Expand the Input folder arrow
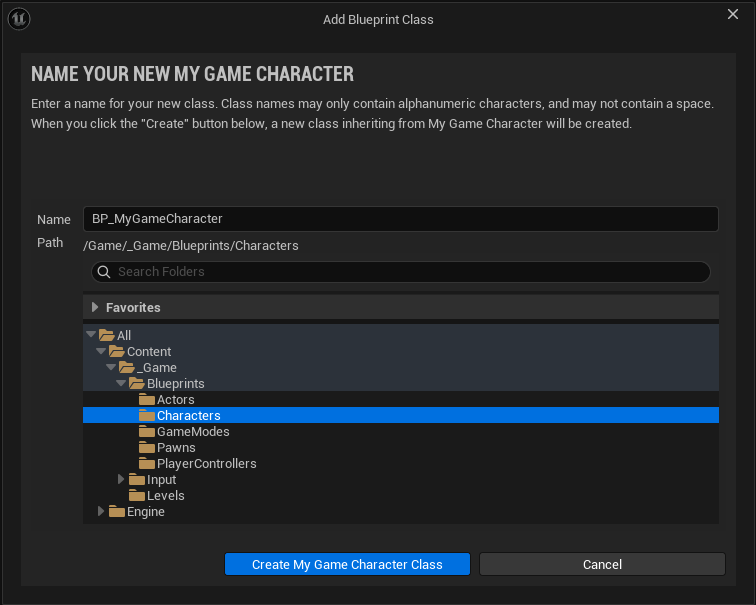This screenshot has height=605, width=756. 121,480
